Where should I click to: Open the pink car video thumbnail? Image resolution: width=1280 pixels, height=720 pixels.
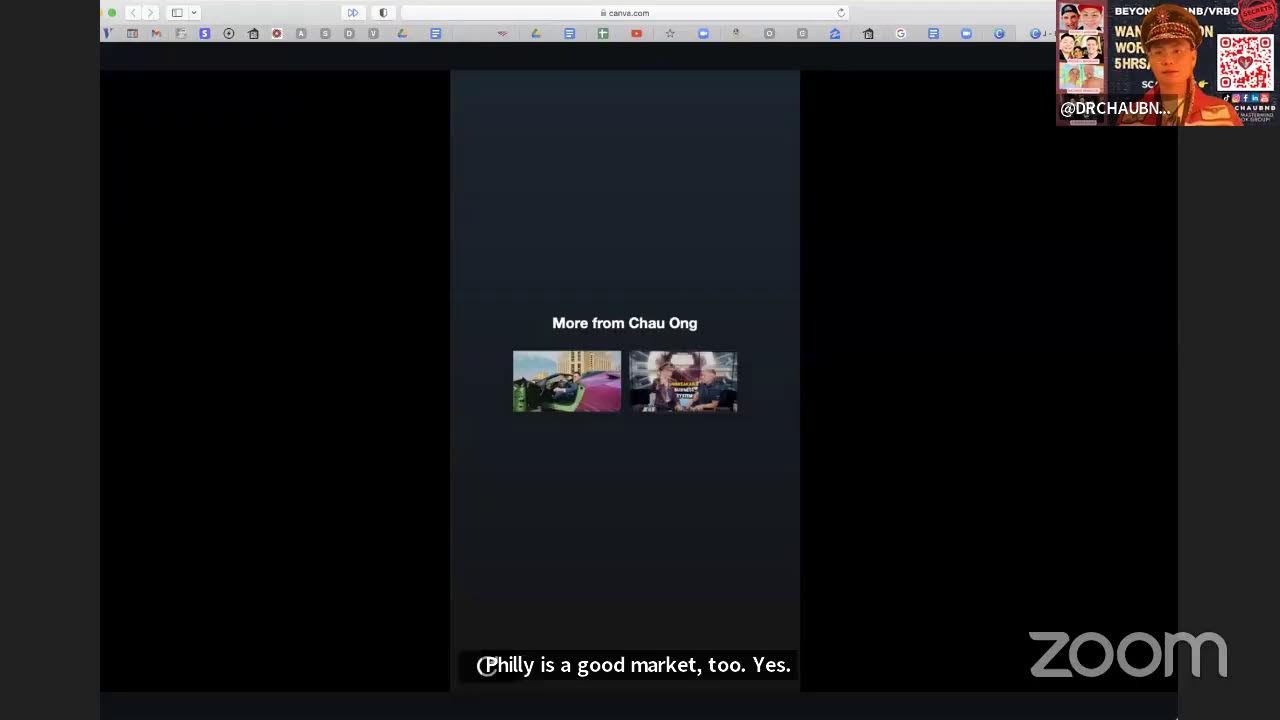567,381
